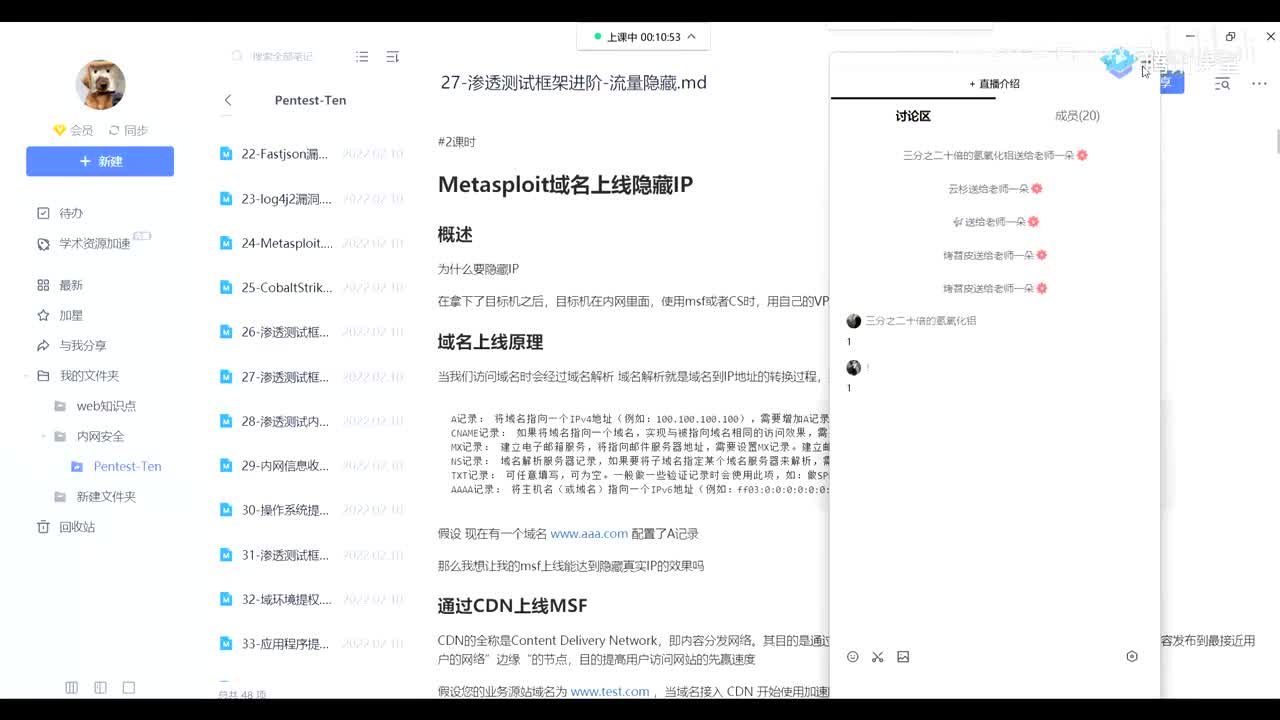Open the www.test.com link

[610, 691]
